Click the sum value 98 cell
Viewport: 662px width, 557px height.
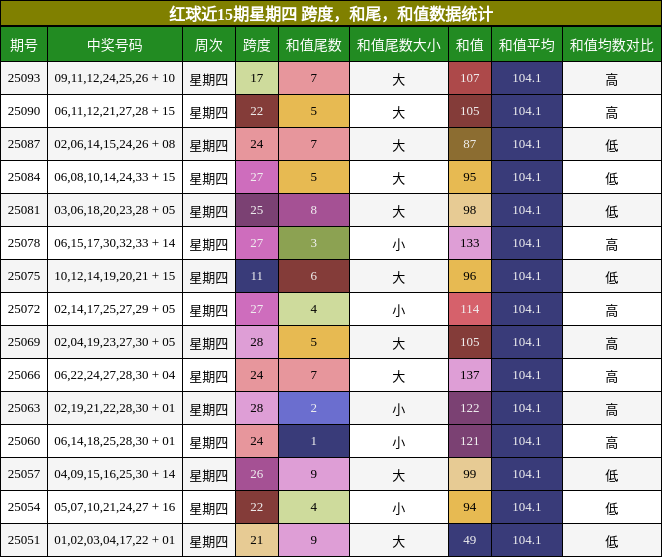(470, 210)
